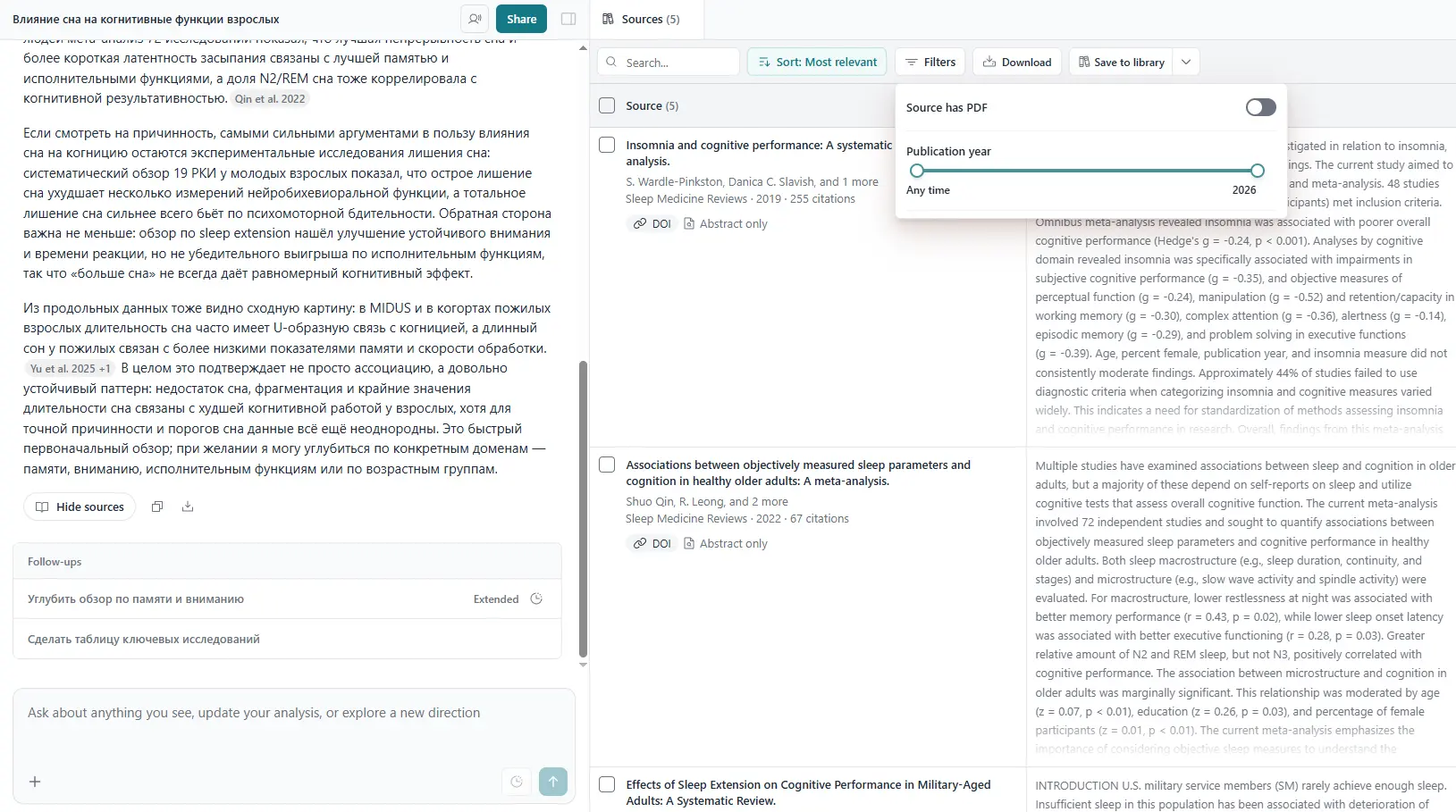1456x812 pixels.
Task: Click Abstract only badge of Insomnia paper
Action: pyautogui.click(x=726, y=223)
